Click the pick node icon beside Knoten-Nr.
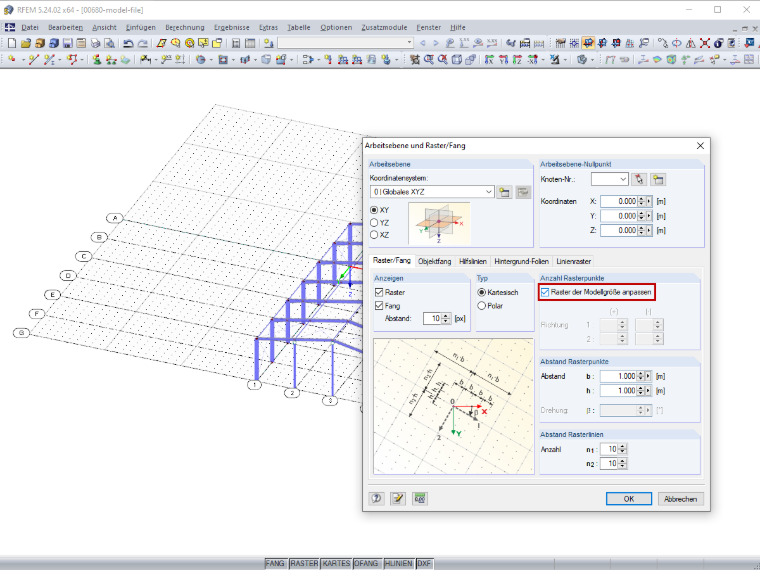Viewport: 760px width, 570px height. pos(639,179)
